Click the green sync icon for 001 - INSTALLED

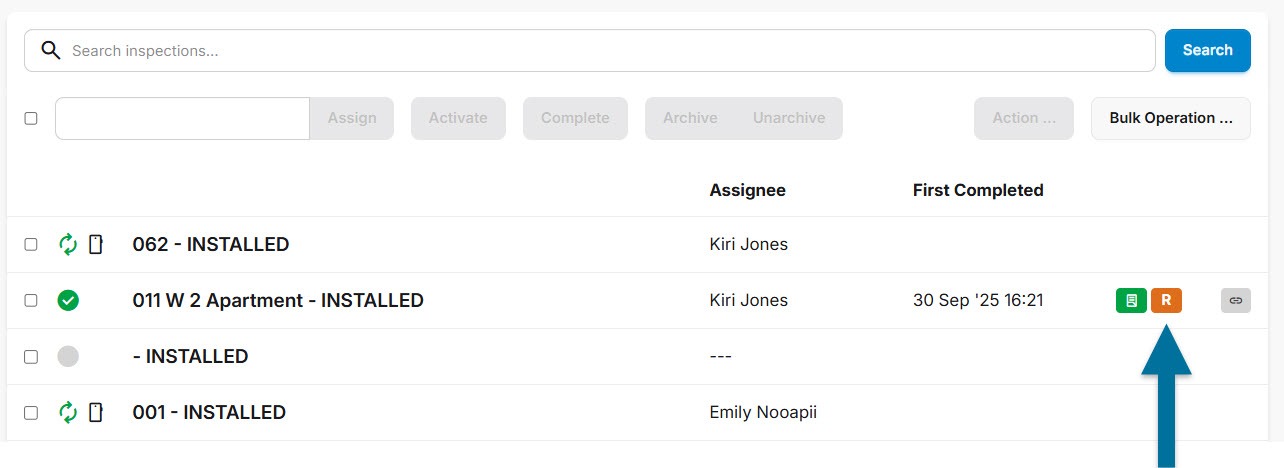pyautogui.click(x=68, y=412)
